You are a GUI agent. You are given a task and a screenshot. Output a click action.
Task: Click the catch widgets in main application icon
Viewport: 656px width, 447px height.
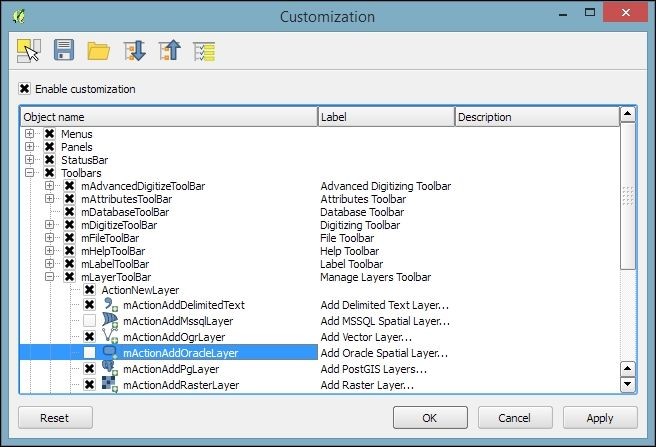click(x=30, y=49)
